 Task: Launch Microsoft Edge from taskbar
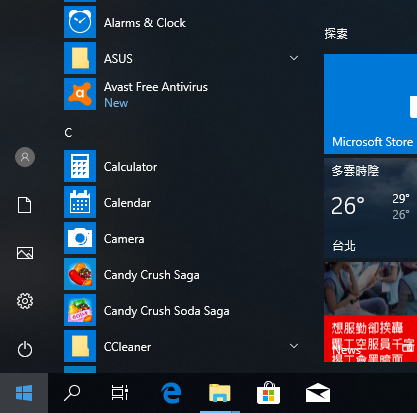[171, 393]
